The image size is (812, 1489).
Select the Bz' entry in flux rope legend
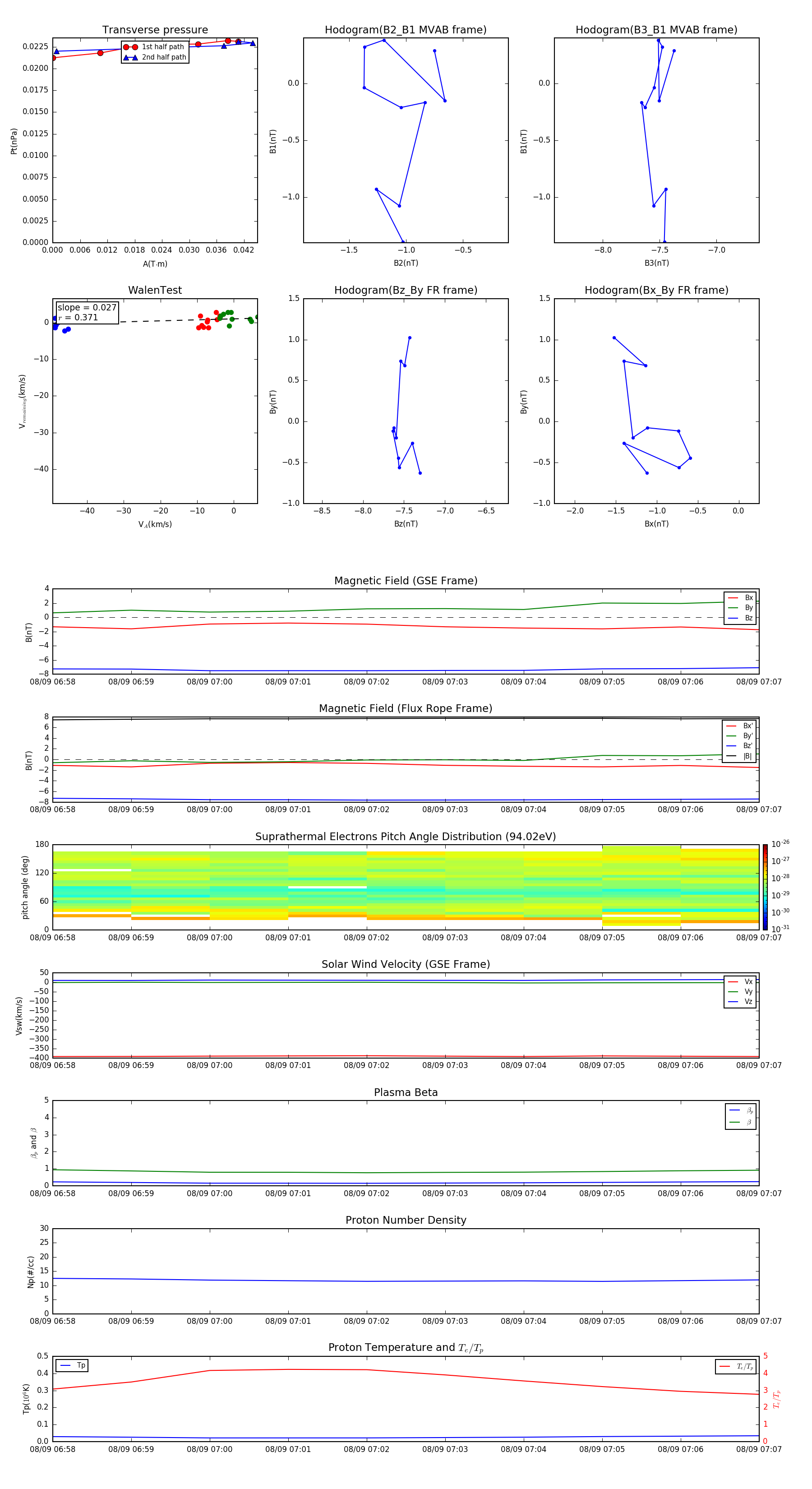(x=739, y=746)
